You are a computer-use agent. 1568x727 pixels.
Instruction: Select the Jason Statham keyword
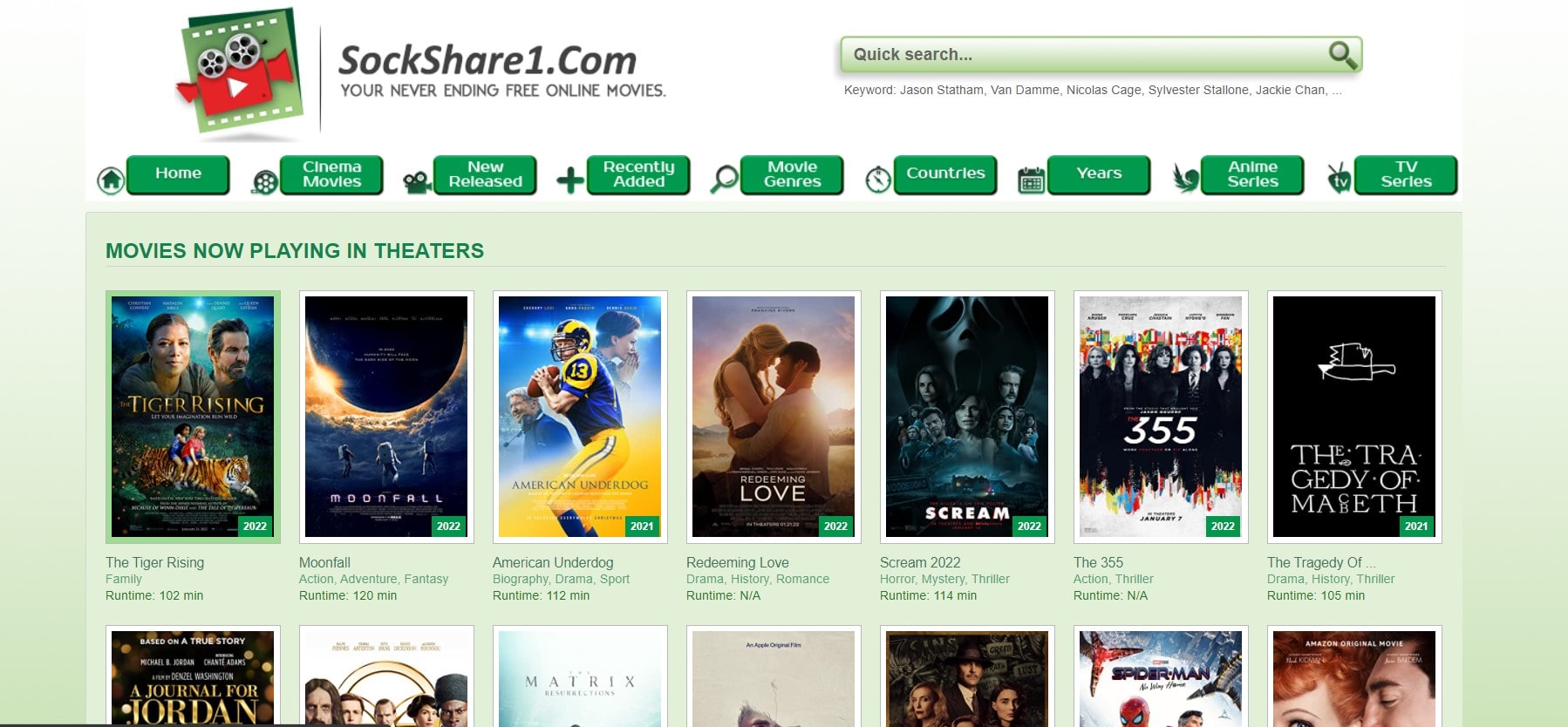tap(942, 90)
